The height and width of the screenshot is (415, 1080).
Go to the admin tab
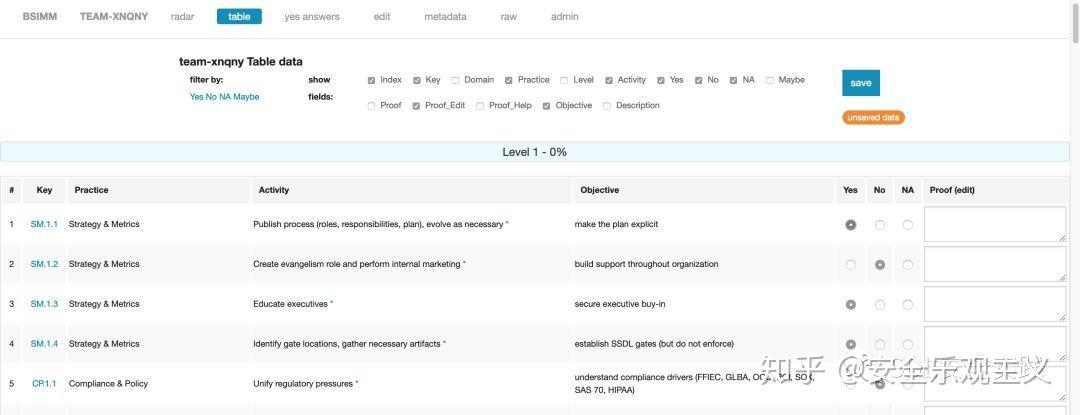(564, 17)
